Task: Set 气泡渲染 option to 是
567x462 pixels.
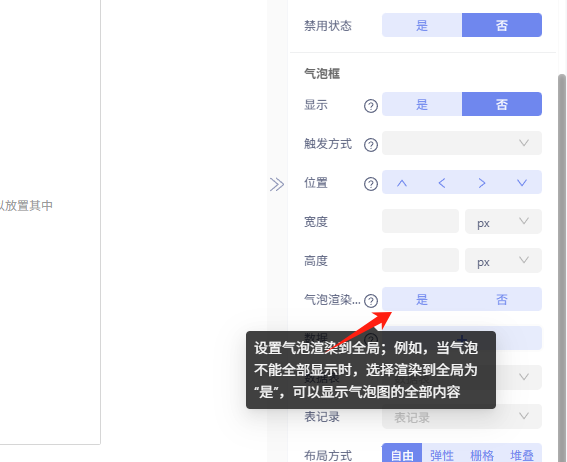Action: coord(422,299)
